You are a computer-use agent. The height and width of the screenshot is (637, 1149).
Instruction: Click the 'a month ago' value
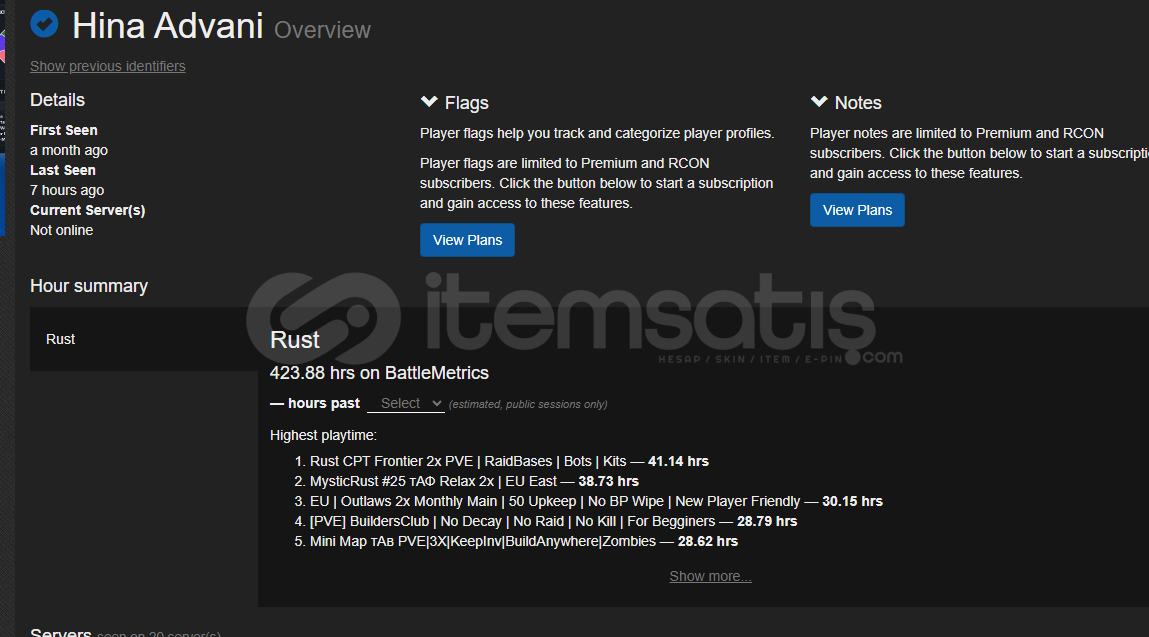[x=69, y=150]
